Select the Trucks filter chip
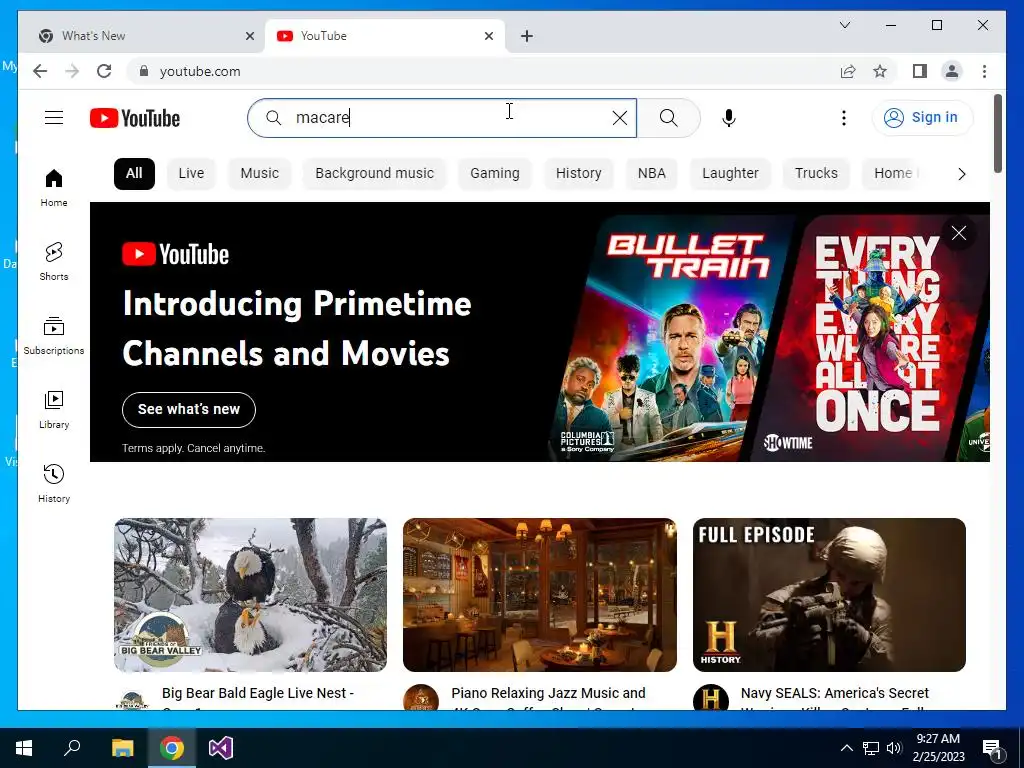The image size is (1024, 768). pos(816,174)
